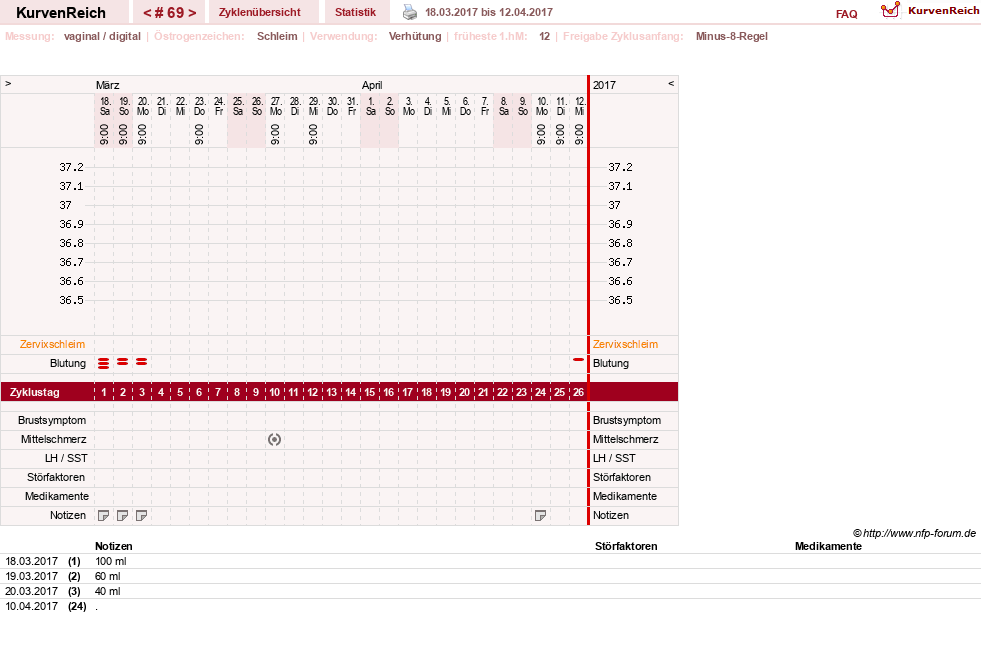This screenshot has width=981, height=645.
Task: Open the note icon for cycle day 2
Action: point(123,515)
